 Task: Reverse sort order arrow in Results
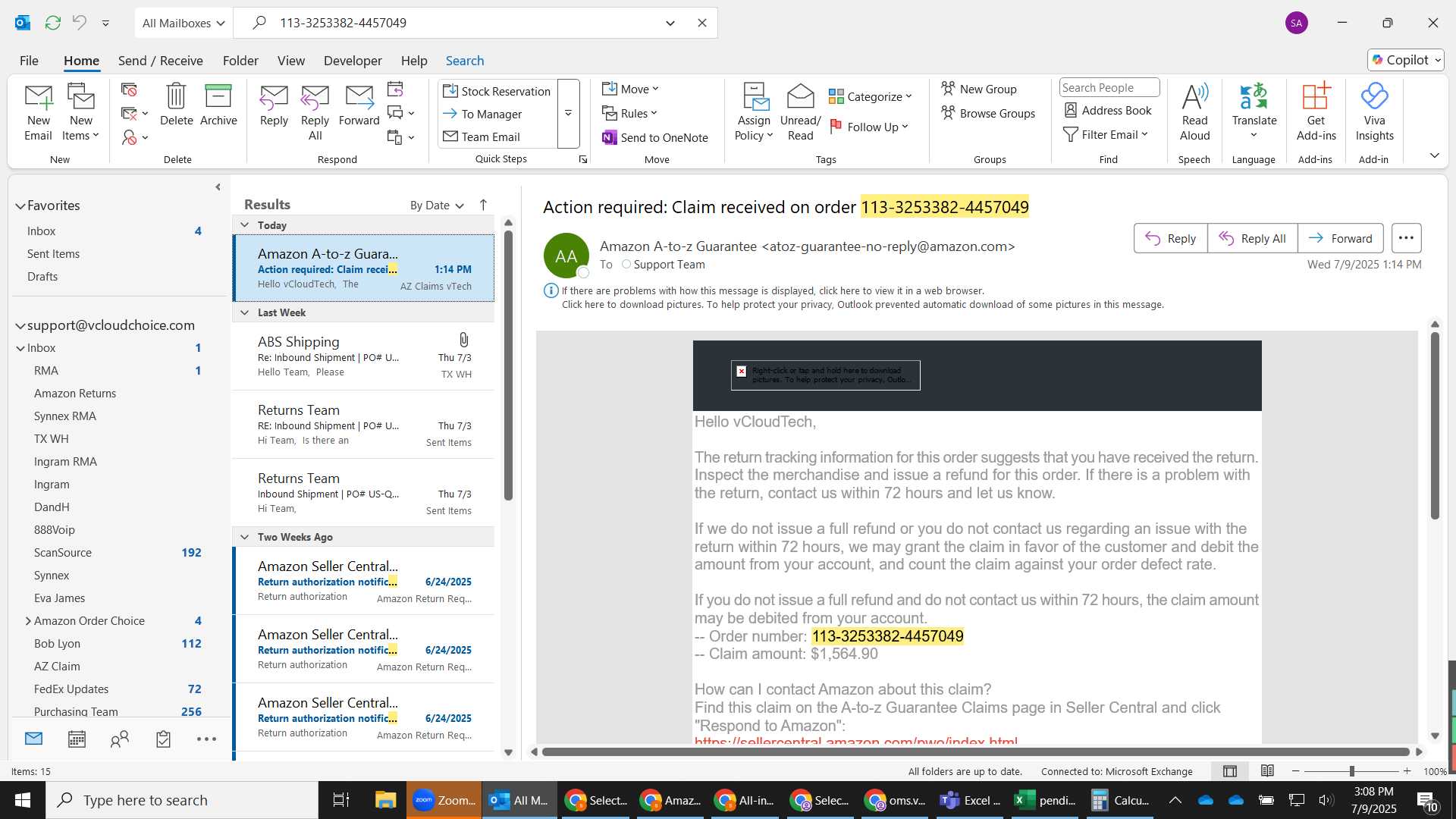click(x=483, y=205)
